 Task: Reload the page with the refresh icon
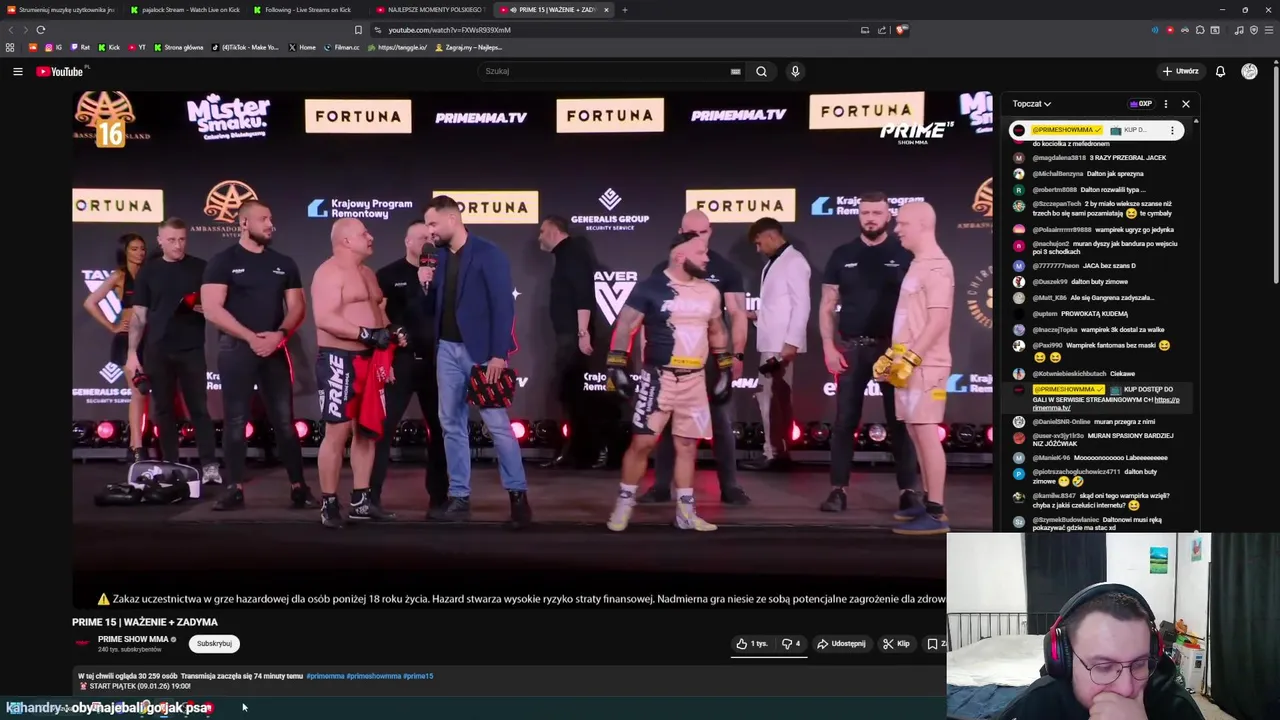point(41,30)
